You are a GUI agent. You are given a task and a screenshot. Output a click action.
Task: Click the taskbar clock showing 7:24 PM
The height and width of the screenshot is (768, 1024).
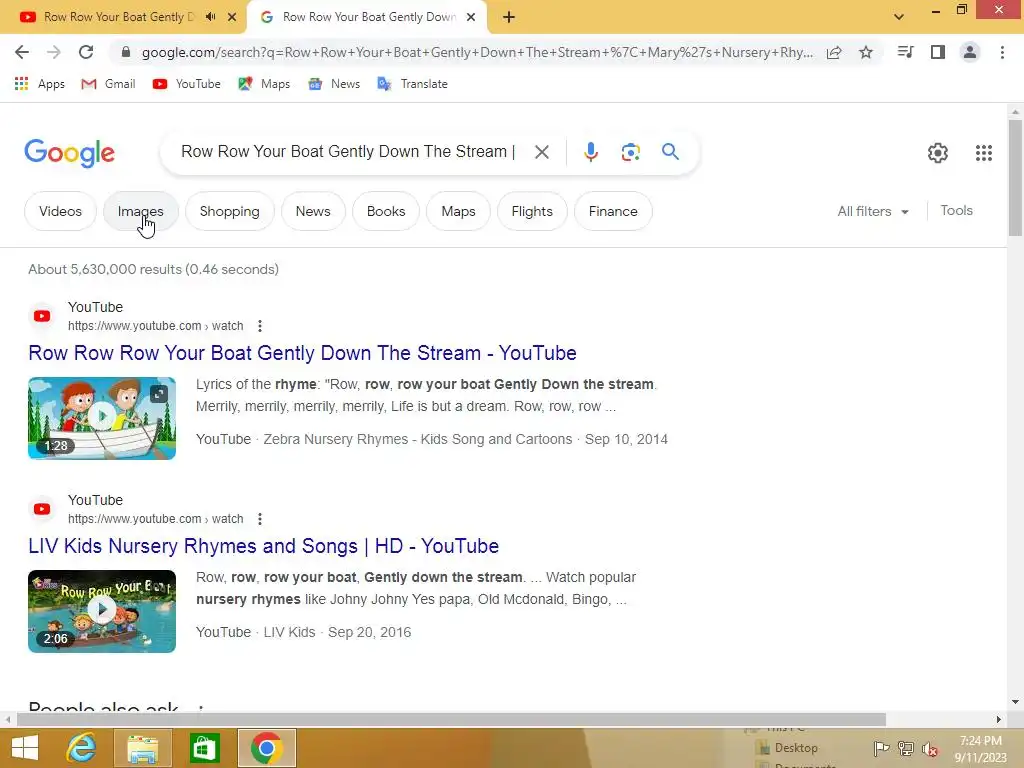pos(980,748)
